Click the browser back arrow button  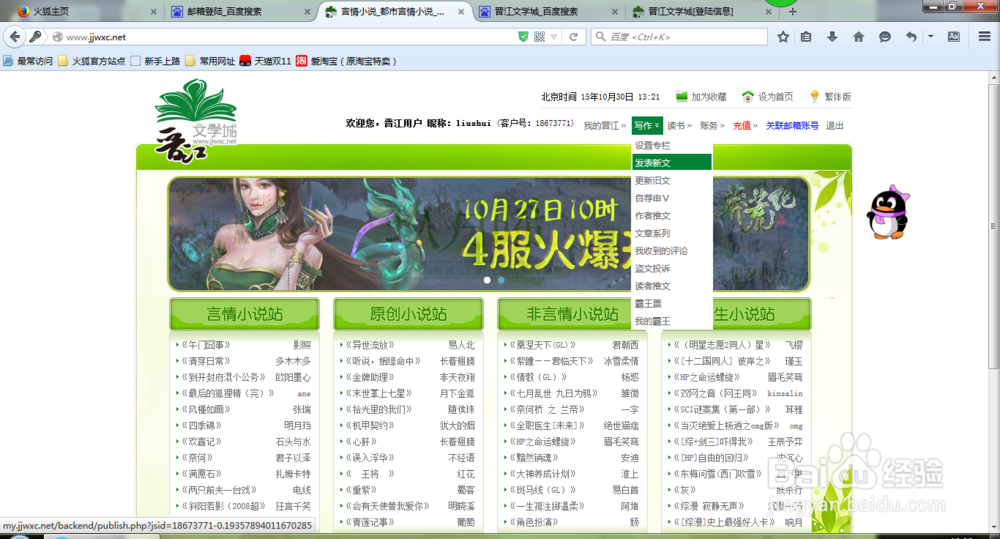(15, 37)
